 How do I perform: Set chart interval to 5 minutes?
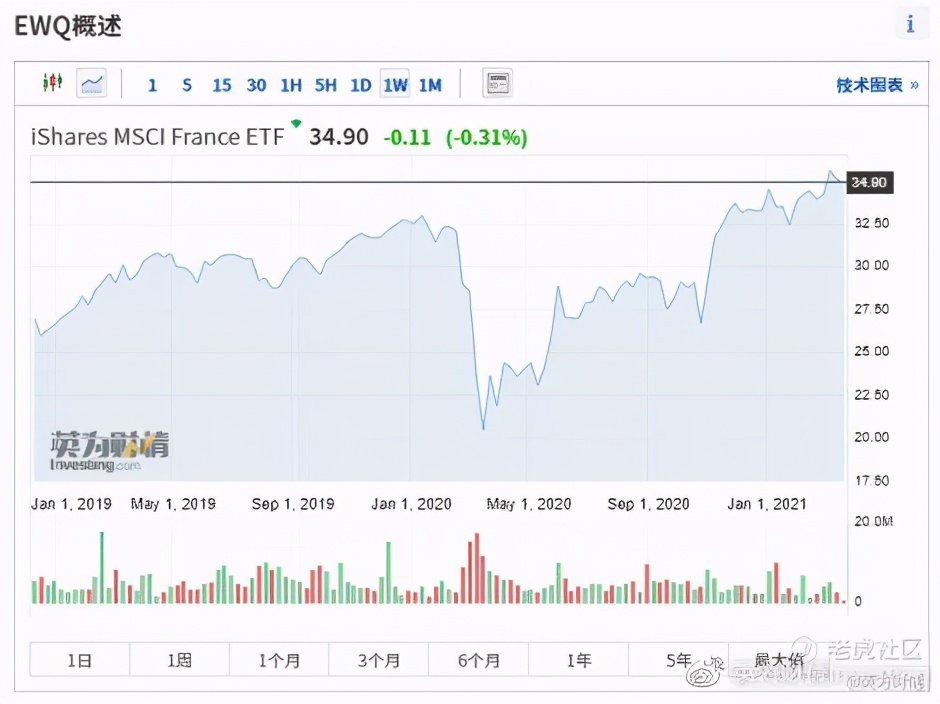click(x=187, y=85)
